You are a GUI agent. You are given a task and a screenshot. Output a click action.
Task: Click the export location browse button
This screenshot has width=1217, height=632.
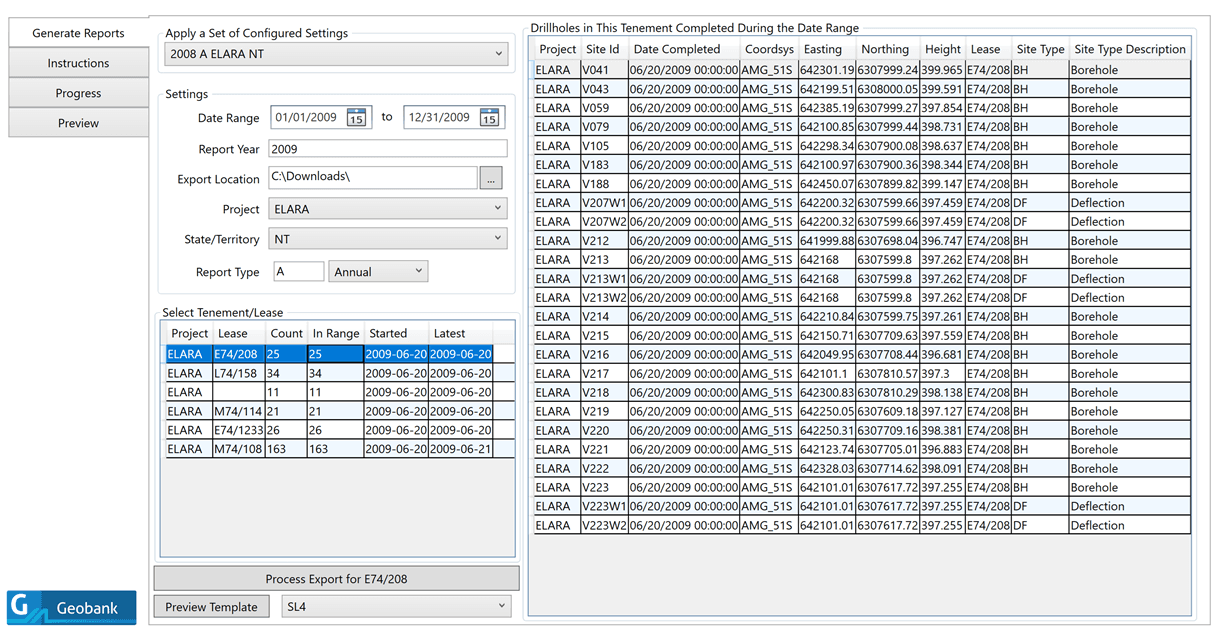(490, 179)
